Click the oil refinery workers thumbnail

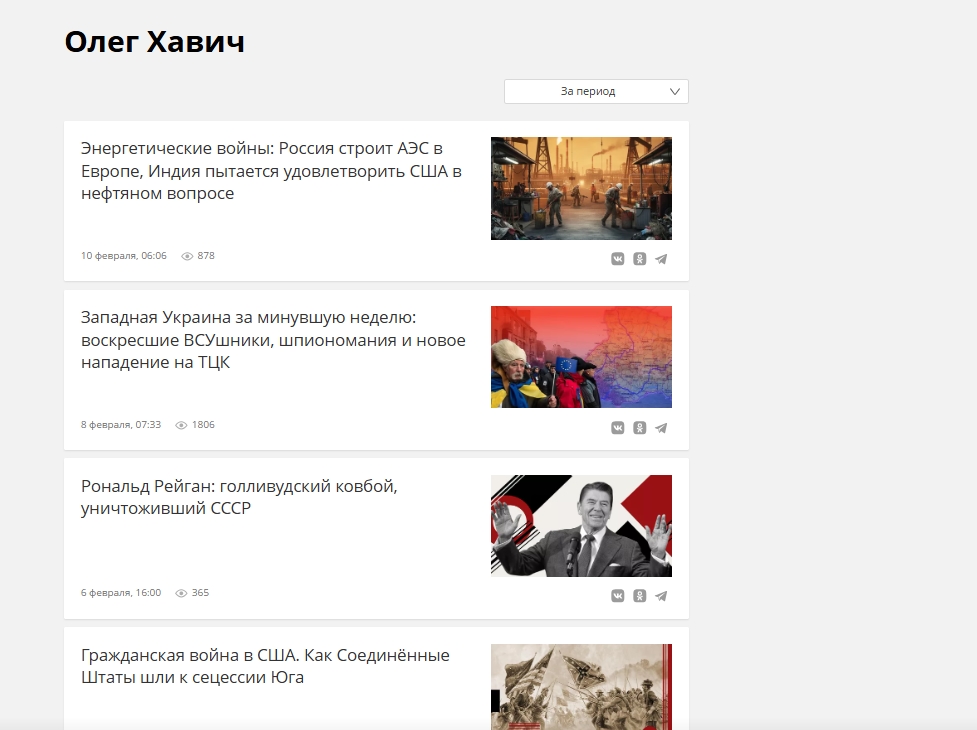581,188
